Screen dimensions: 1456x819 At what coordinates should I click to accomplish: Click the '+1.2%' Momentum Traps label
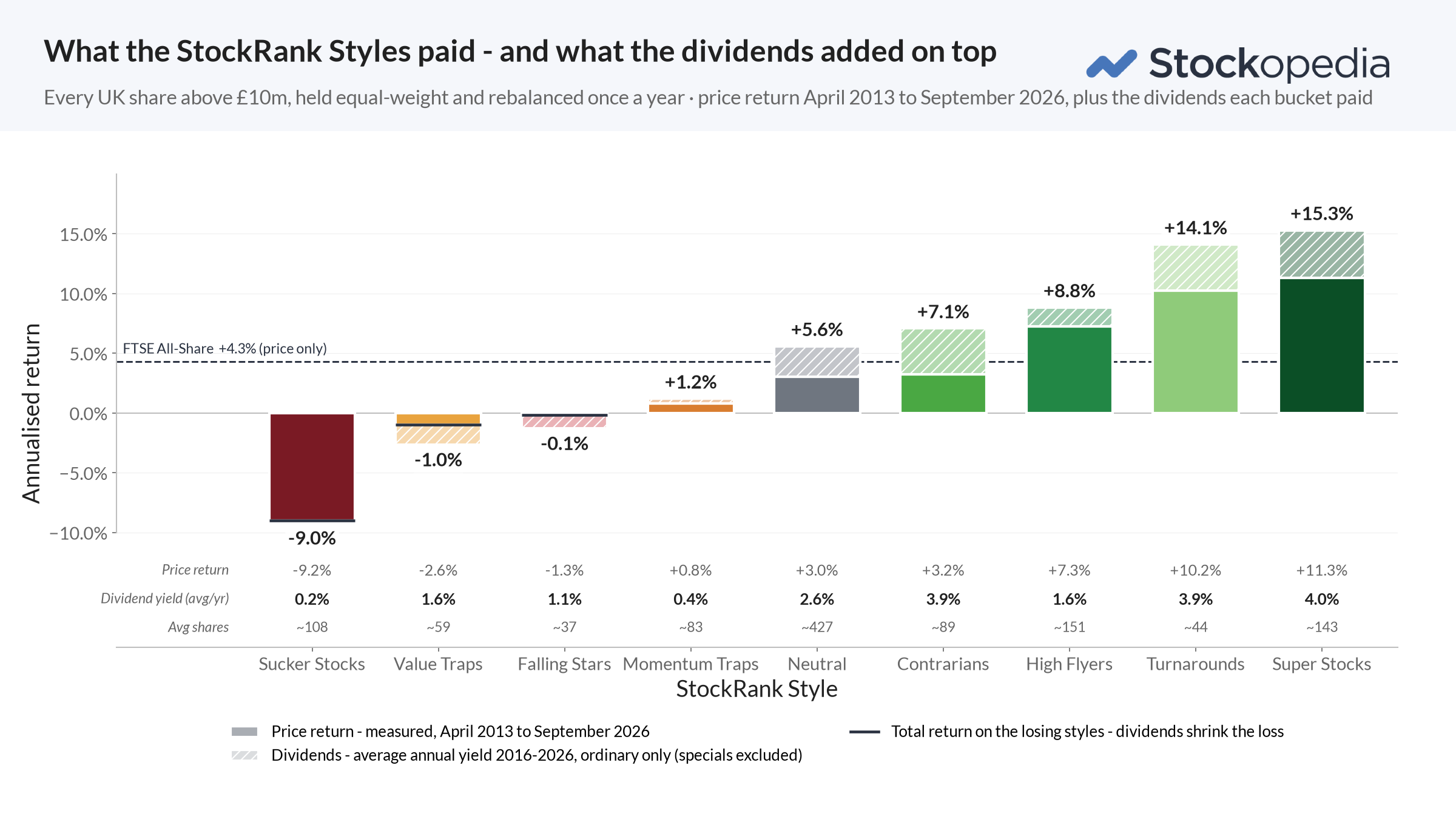(x=691, y=382)
